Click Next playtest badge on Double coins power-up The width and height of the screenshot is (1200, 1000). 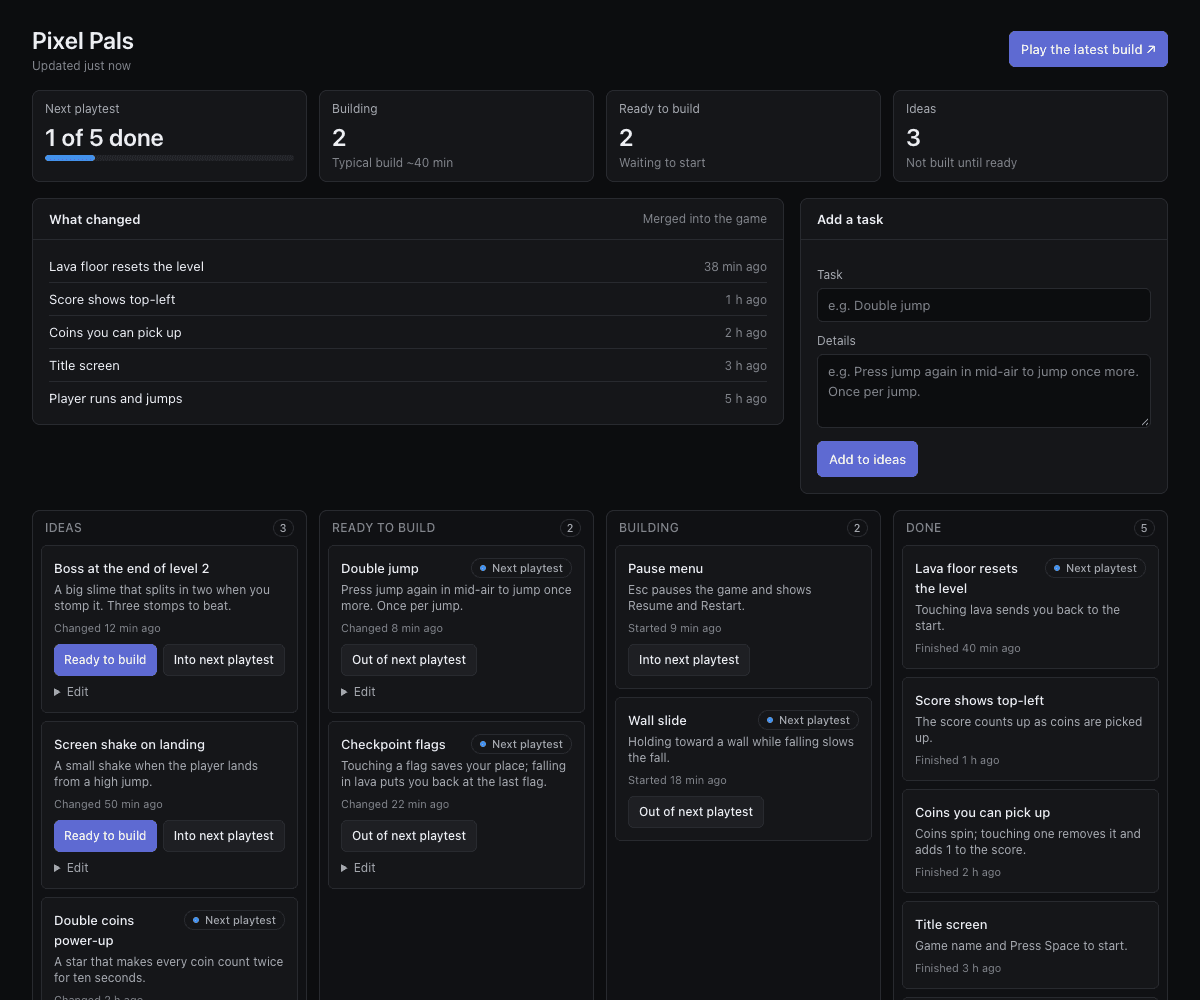tap(234, 920)
